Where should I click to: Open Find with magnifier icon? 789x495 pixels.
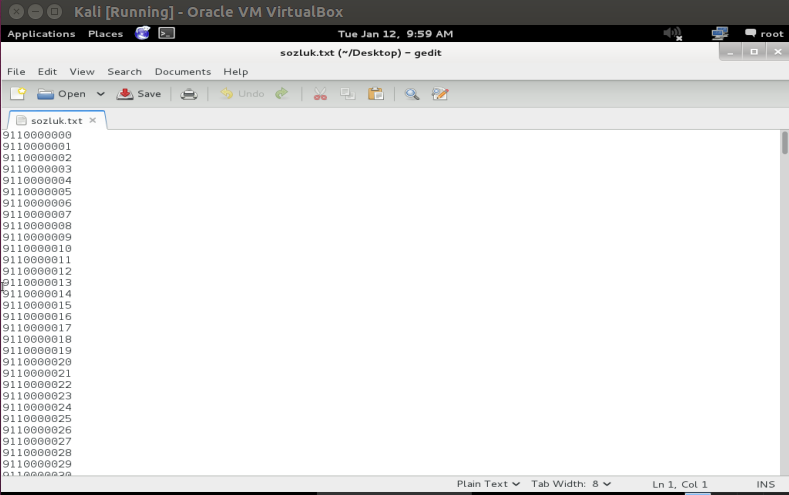(412, 94)
